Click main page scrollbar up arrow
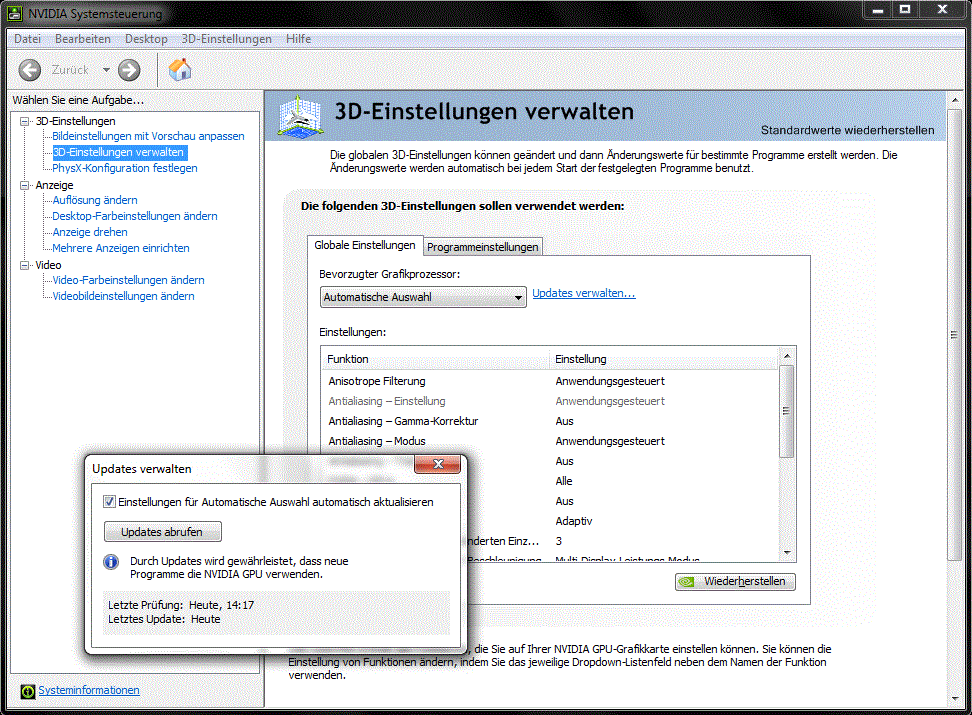The height and width of the screenshot is (715, 972). coord(954,100)
